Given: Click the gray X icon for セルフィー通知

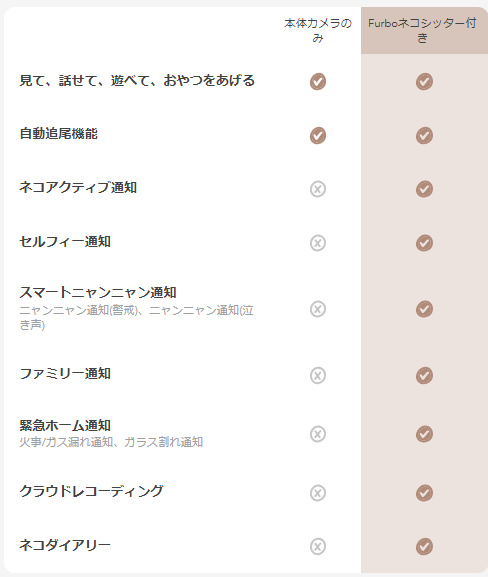Looking at the screenshot, I should tap(318, 243).
